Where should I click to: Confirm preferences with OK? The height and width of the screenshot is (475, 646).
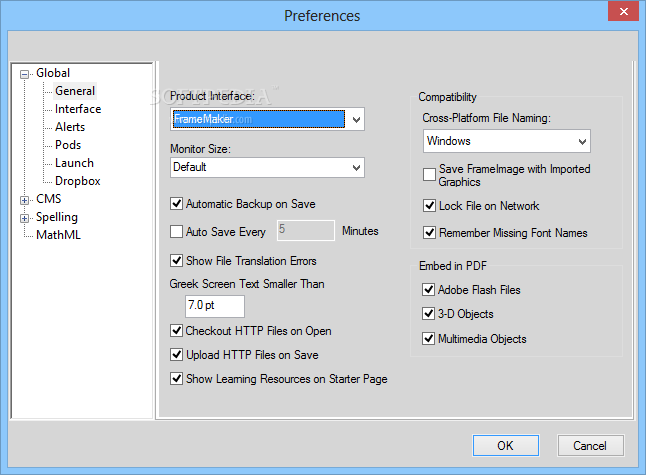pyautogui.click(x=506, y=445)
